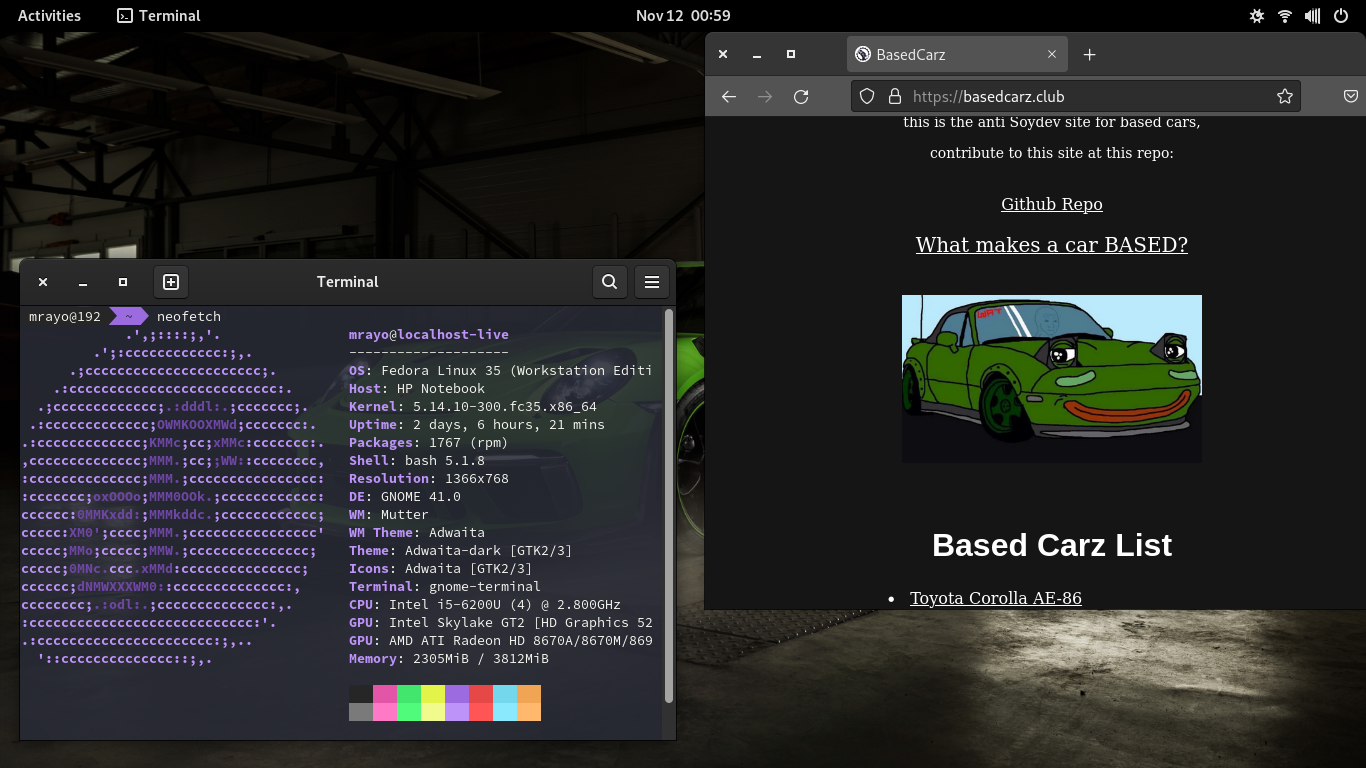Click the Wi-Fi status icon
This screenshot has width=1366, height=768.
point(1285,16)
